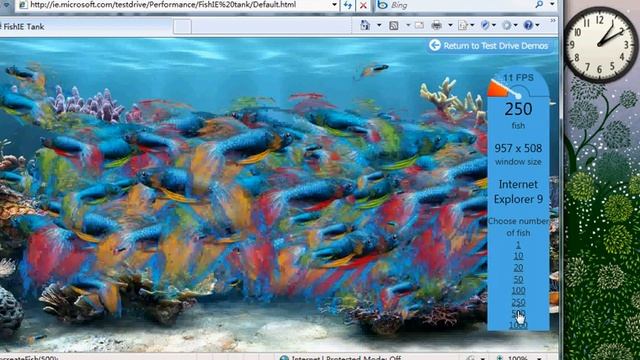Image resolution: width=640 pixels, height=360 pixels.
Task: Click the Help question mark icon
Action: [528, 25]
